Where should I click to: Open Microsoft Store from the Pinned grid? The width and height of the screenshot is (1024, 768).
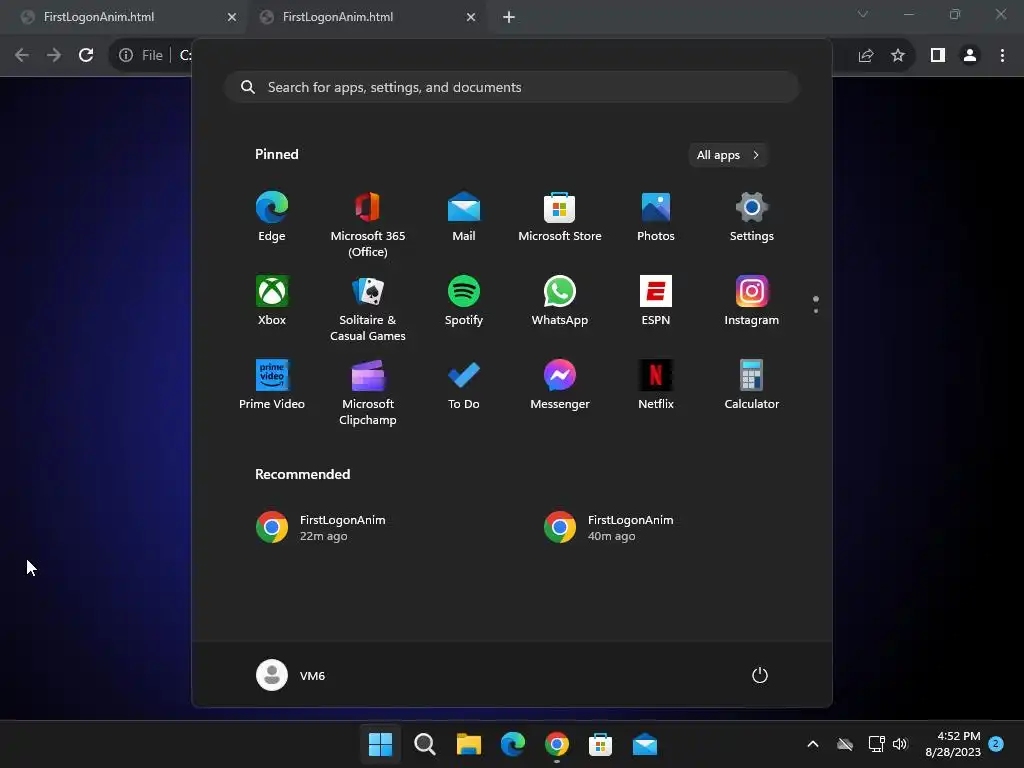click(560, 216)
